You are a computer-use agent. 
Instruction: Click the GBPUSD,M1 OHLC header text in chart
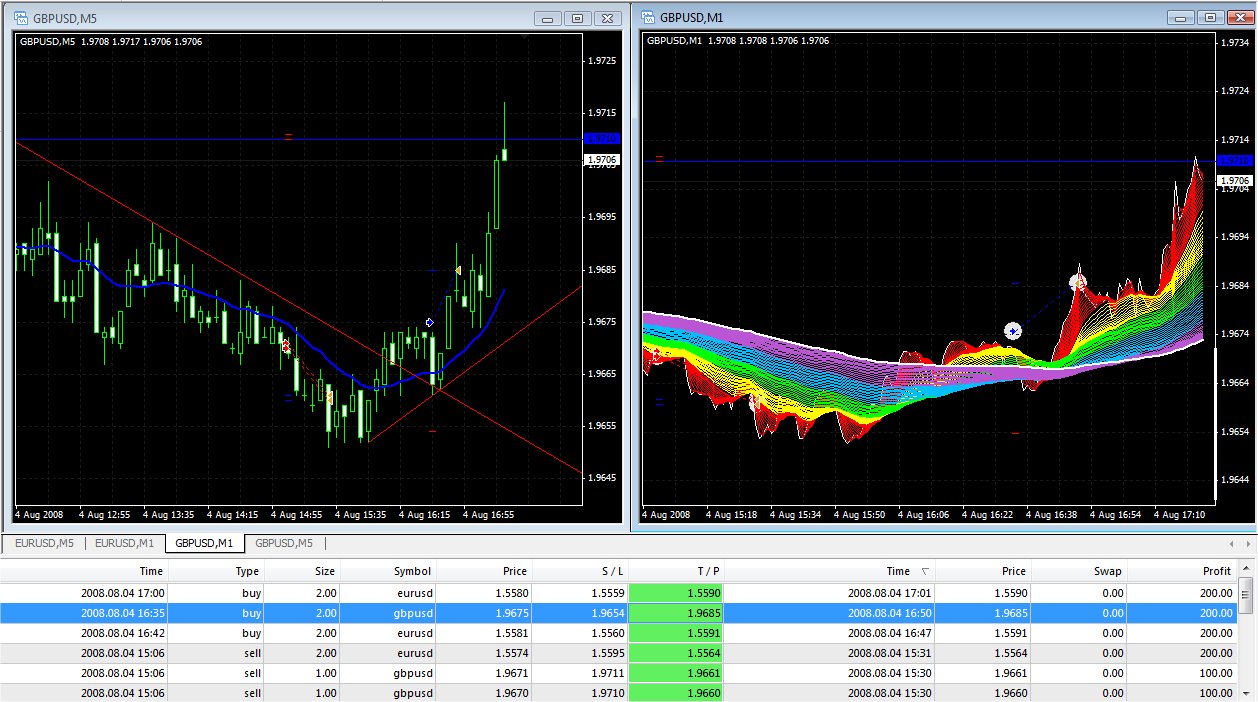(738, 41)
